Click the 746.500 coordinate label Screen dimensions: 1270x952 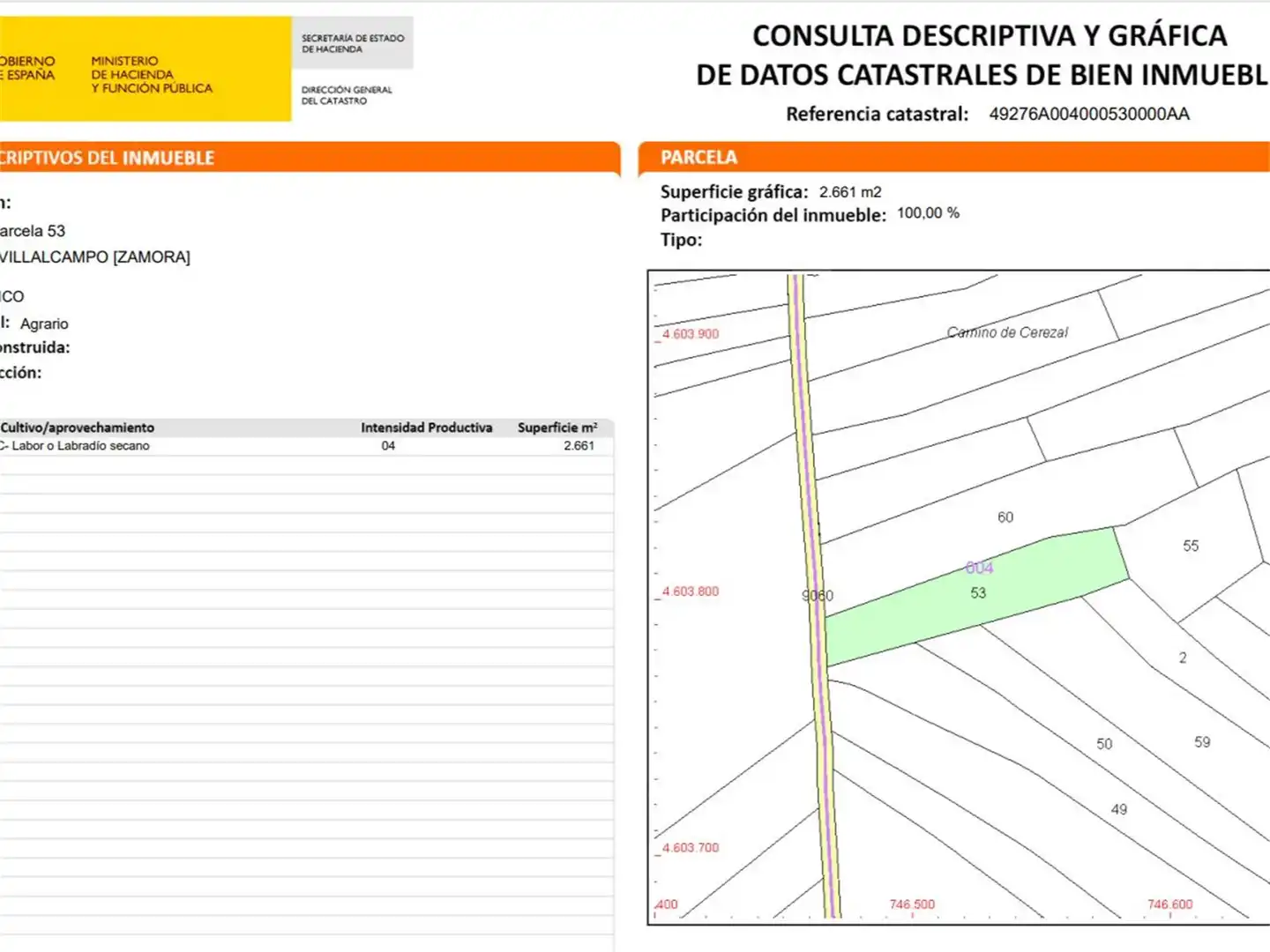click(912, 904)
